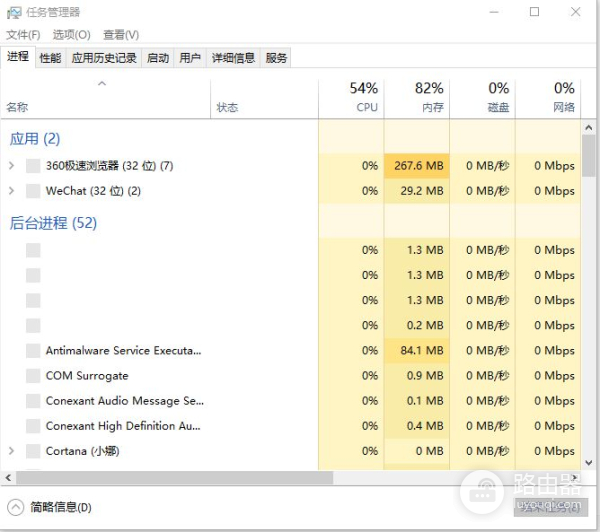Click the 360极速浏览器 process icon

33,166
